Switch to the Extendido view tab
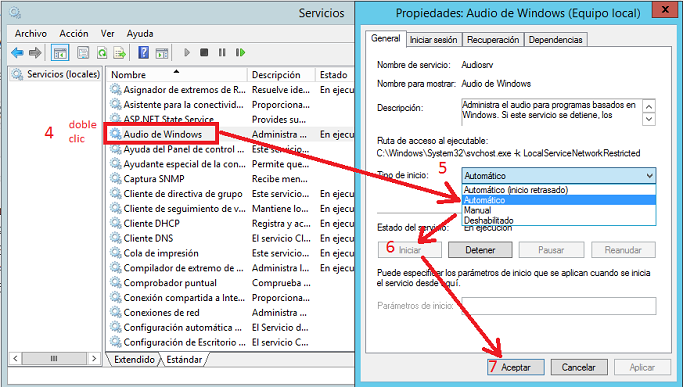This screenshot has height=387, width=683. [x=134, y=360]
